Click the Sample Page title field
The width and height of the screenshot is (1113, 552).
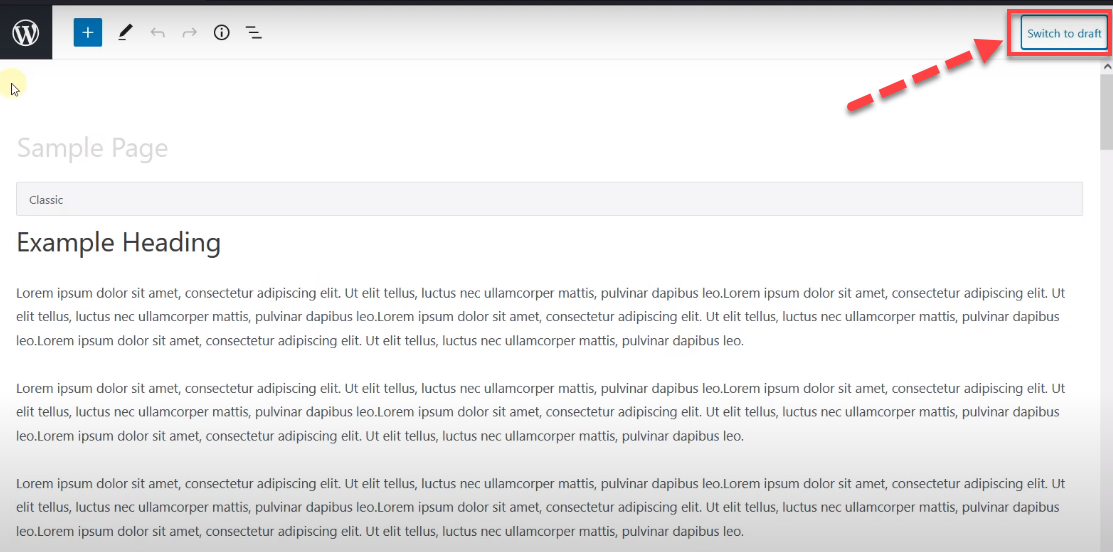coord(92,148)
